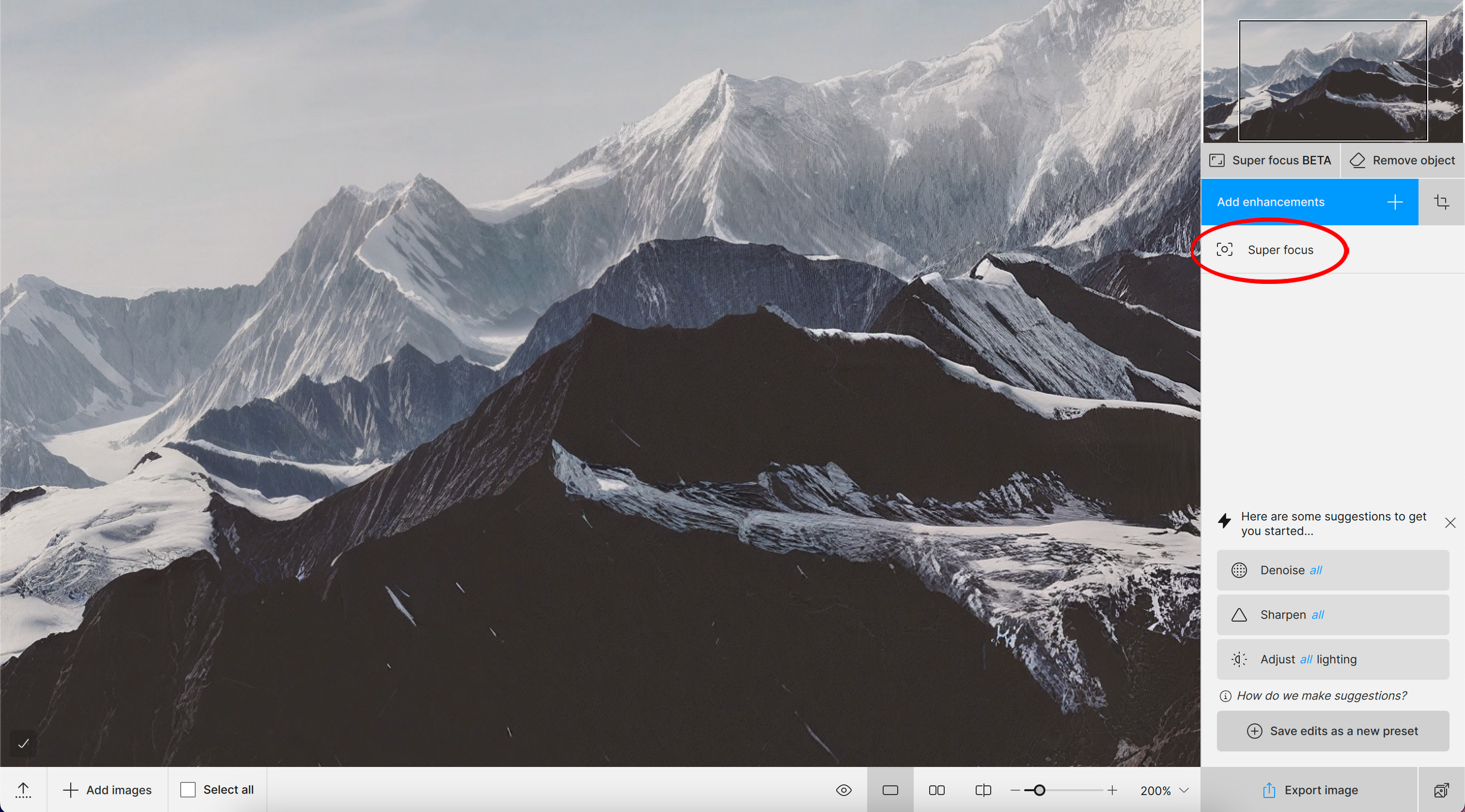Screen dimensions: 1465x812
Task: Click the Export image button
Action: [x=1310, y=790]
